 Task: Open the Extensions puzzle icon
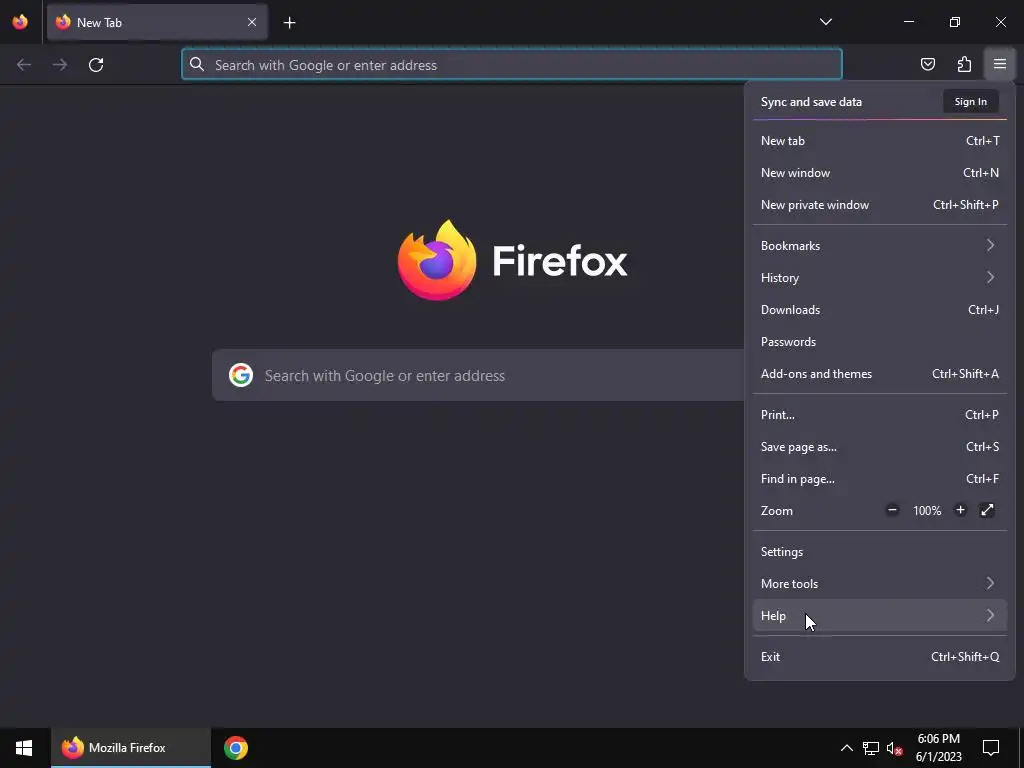click(964, 64)
